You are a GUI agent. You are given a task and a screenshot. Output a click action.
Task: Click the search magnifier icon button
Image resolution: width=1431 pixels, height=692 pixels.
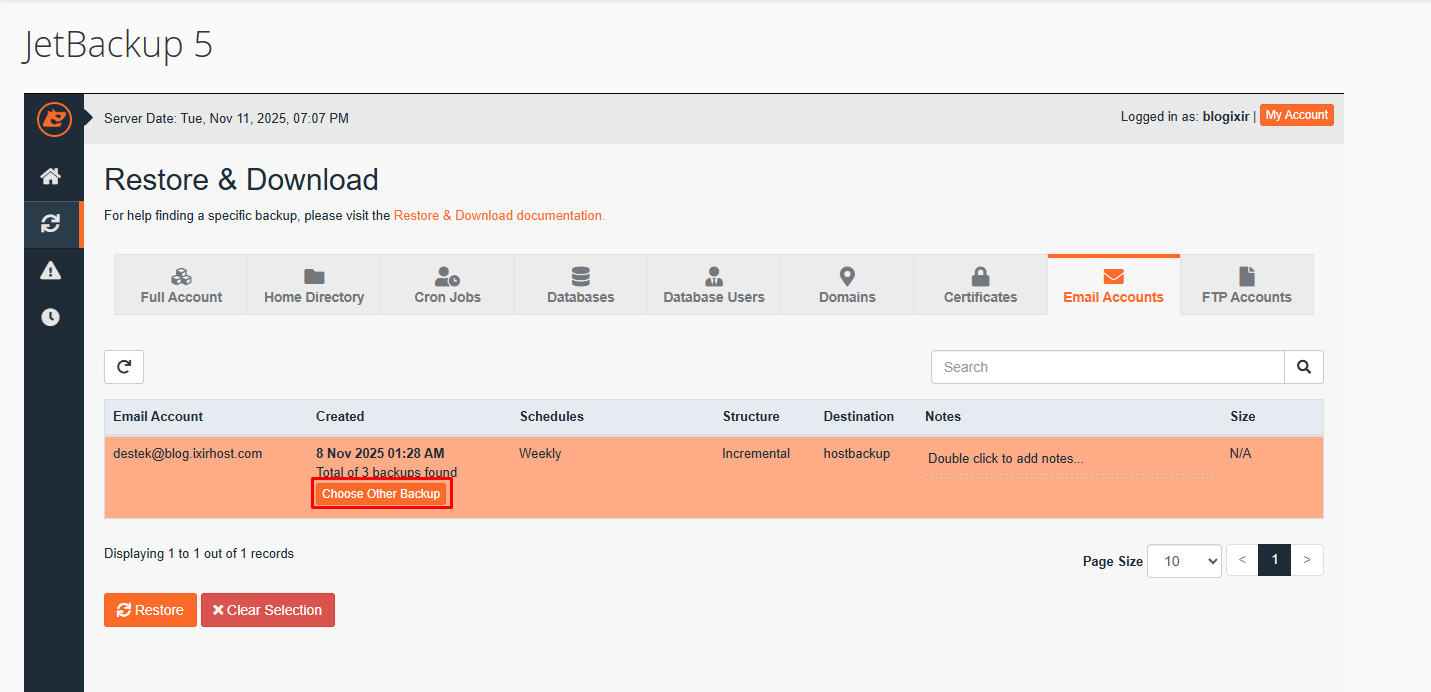pyautogui.click(x=1303, y=367)
